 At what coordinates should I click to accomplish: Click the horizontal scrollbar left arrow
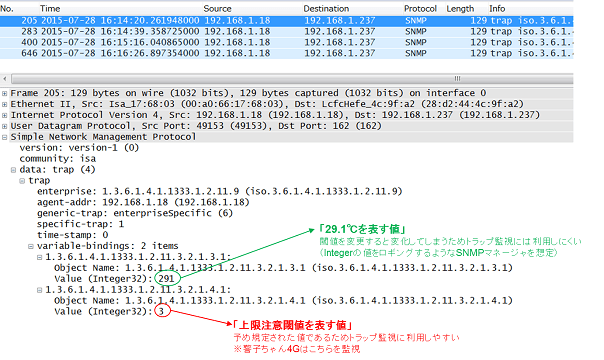tap(5, 79)
